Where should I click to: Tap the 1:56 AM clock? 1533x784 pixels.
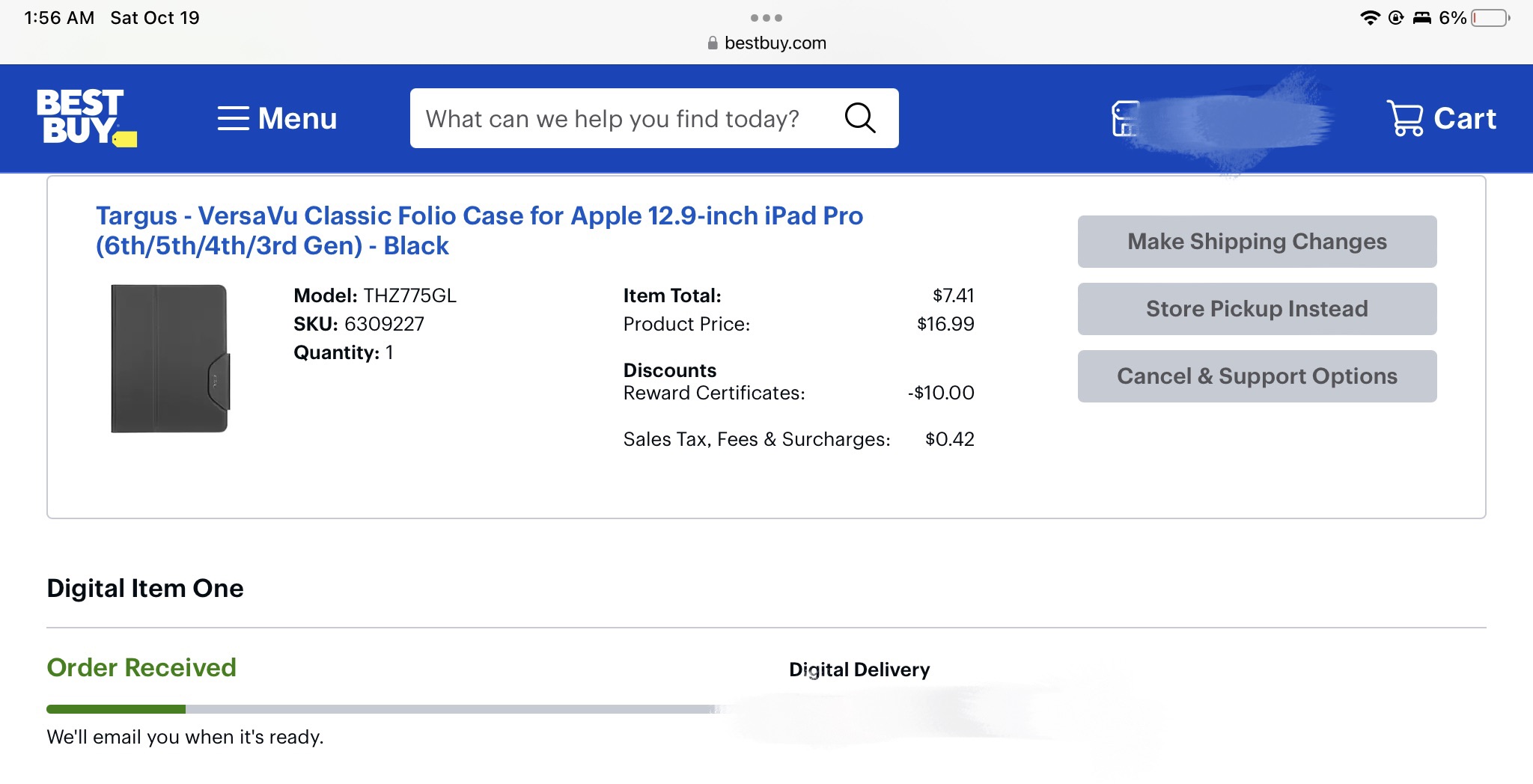(x=59, y=18)
